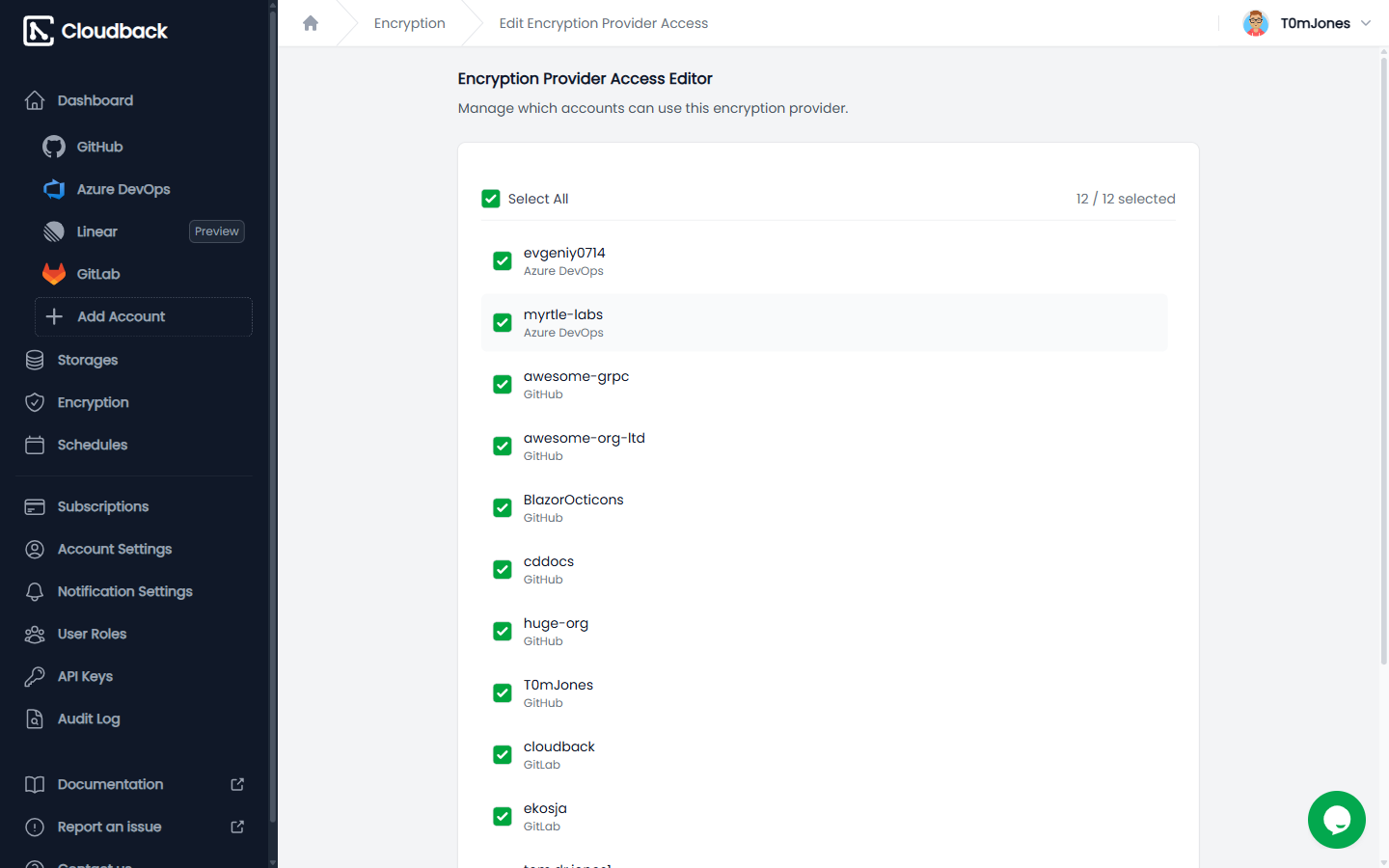The width and height of the screenshot is (1389, 868).
Task: Click the Report an issue alert icon
Action: pyautogui.click(x=35, y=827)
